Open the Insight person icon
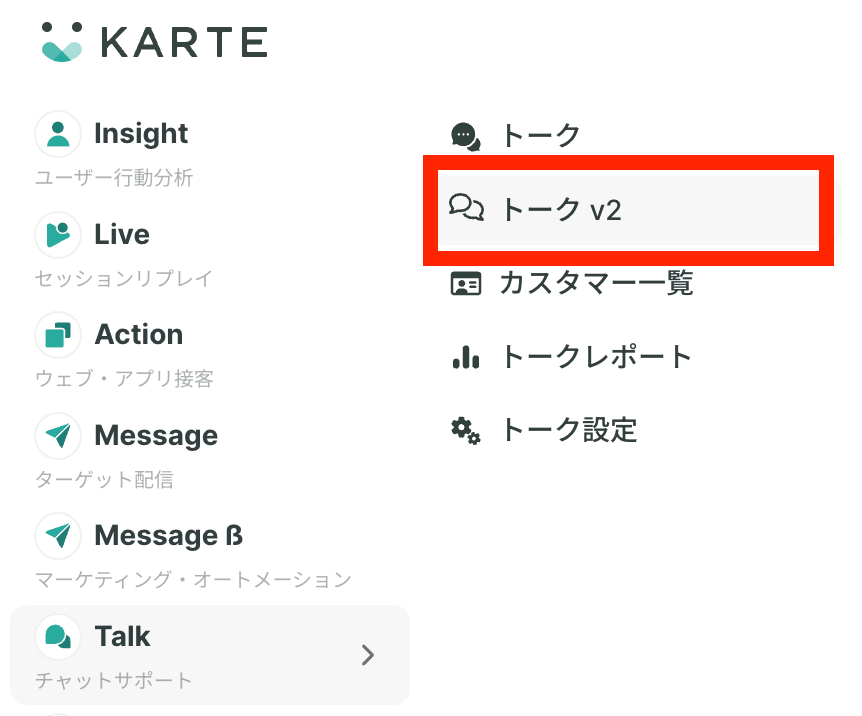 pyautogui.click(x=58, y=134)
